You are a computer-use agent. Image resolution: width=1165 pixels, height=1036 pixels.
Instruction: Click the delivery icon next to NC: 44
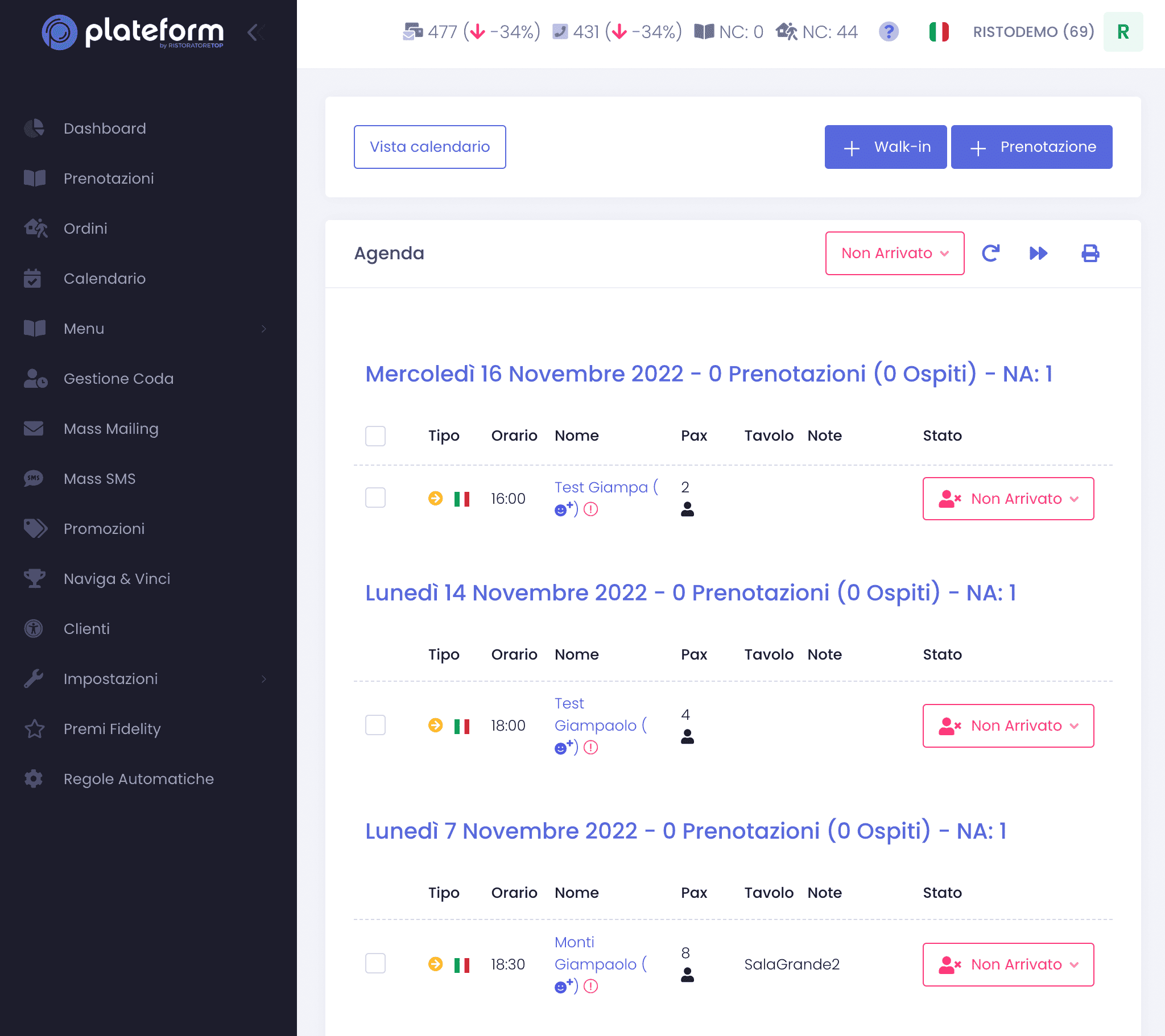click(x=787, y=32)
